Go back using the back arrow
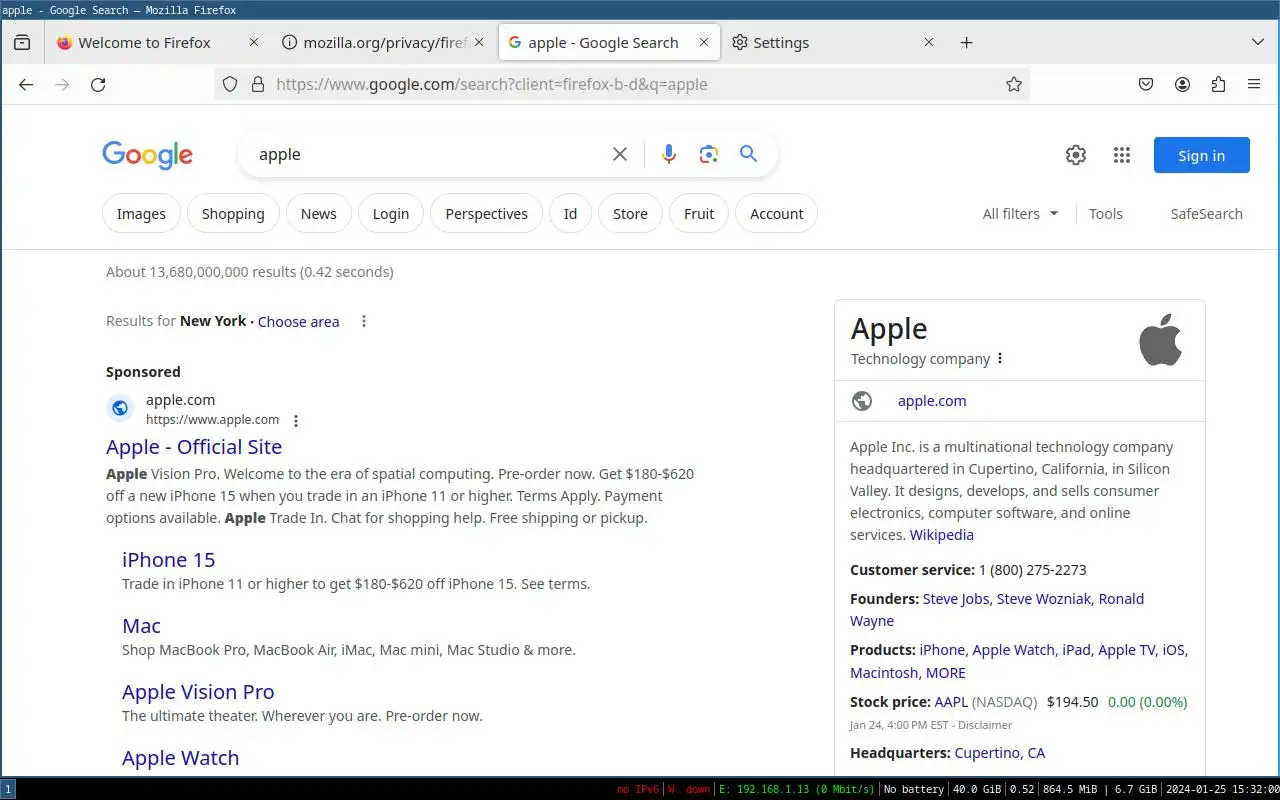 (26, 85)
